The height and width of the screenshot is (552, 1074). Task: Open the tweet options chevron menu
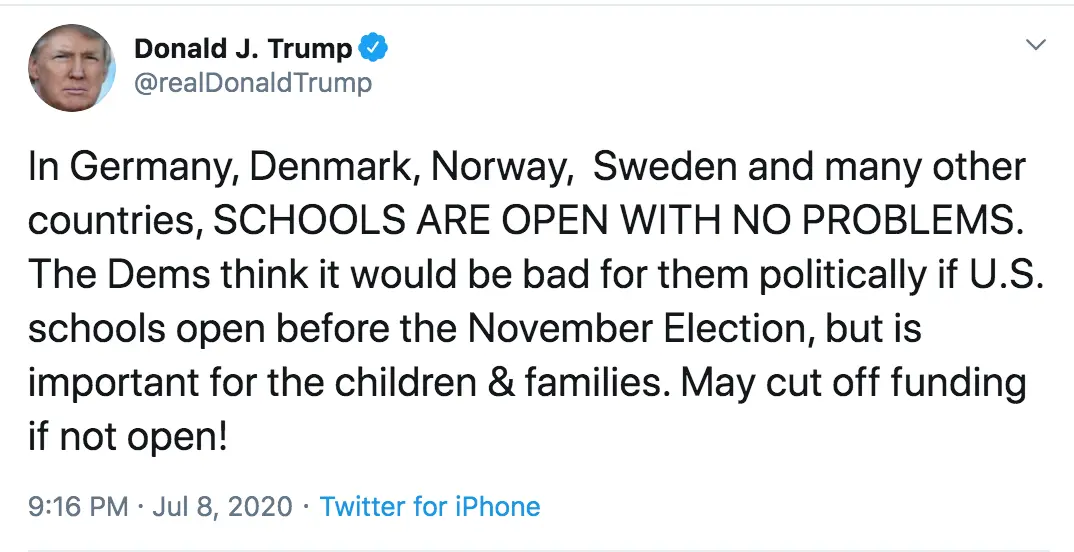pyautogui.click(x=1037, y=46)
